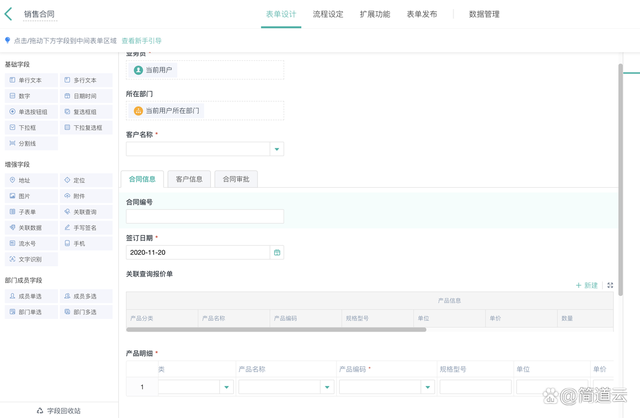Open the calendar icon for 签订日期
The height and width of the screenshot is (418, 640).
coord(277,252)
